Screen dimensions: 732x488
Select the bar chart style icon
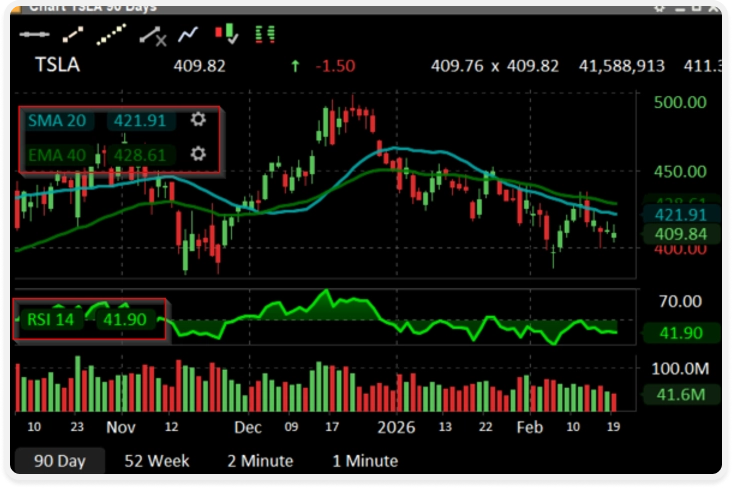[x=265, y=35]
